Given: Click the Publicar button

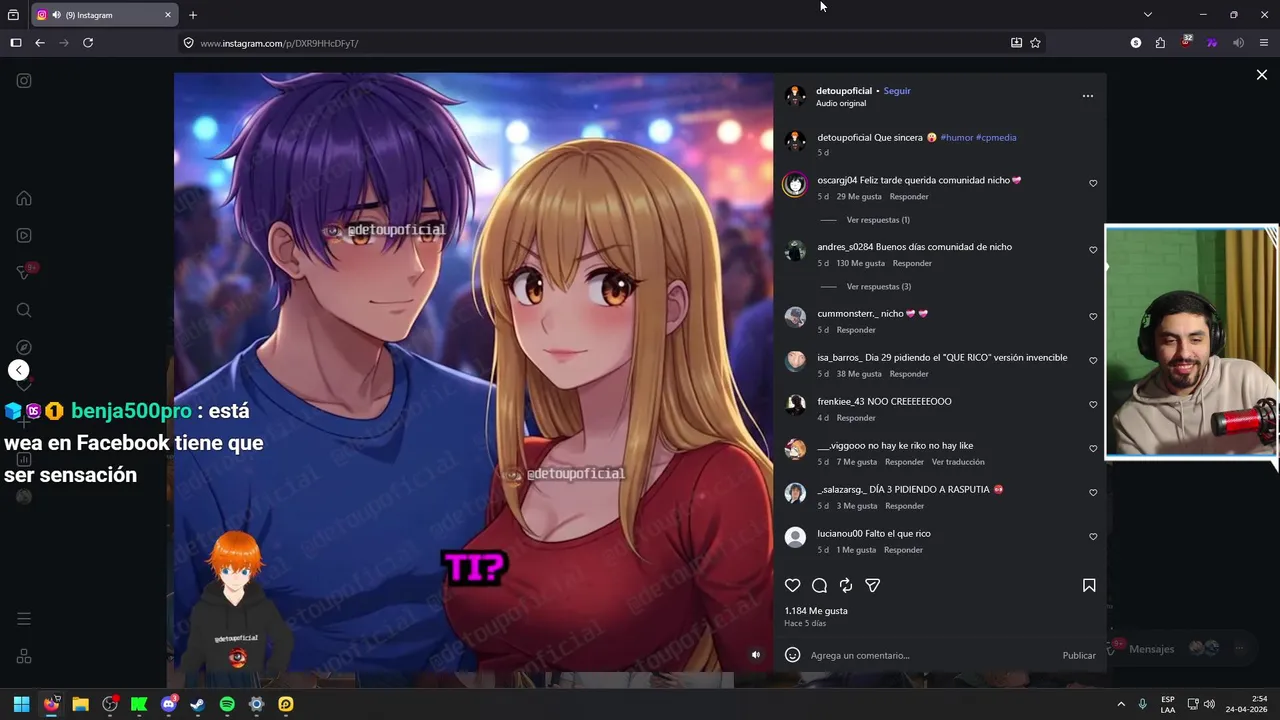Looking at the screenshot, I should click(x=1079, y=656).
